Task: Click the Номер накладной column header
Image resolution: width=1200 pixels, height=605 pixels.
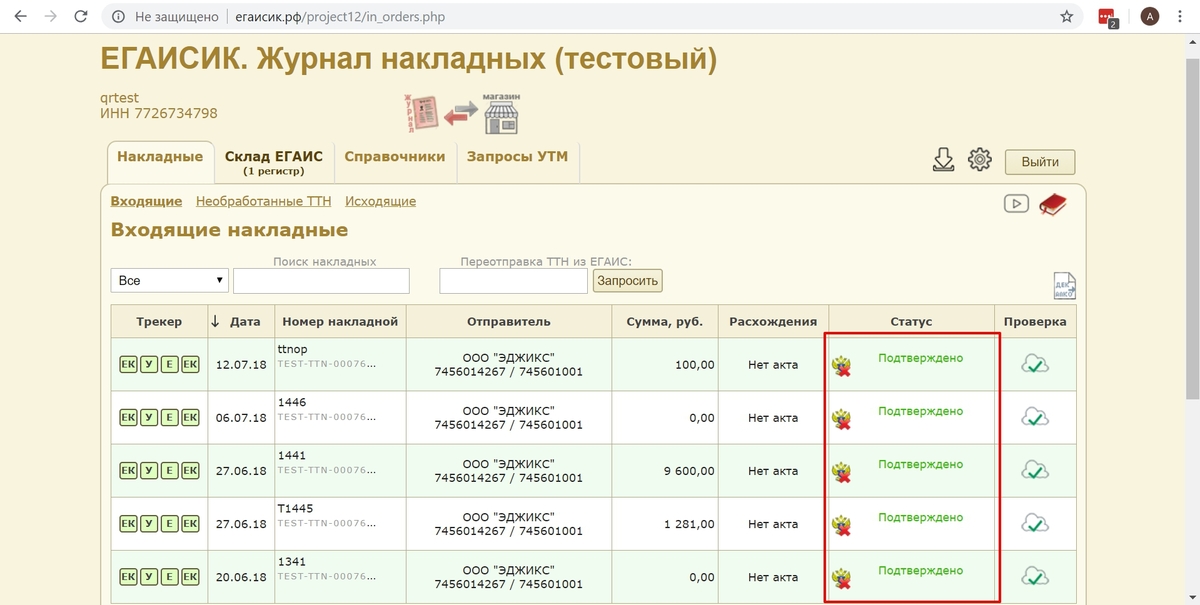Action: pyautogui.click(x=340, y=322)
